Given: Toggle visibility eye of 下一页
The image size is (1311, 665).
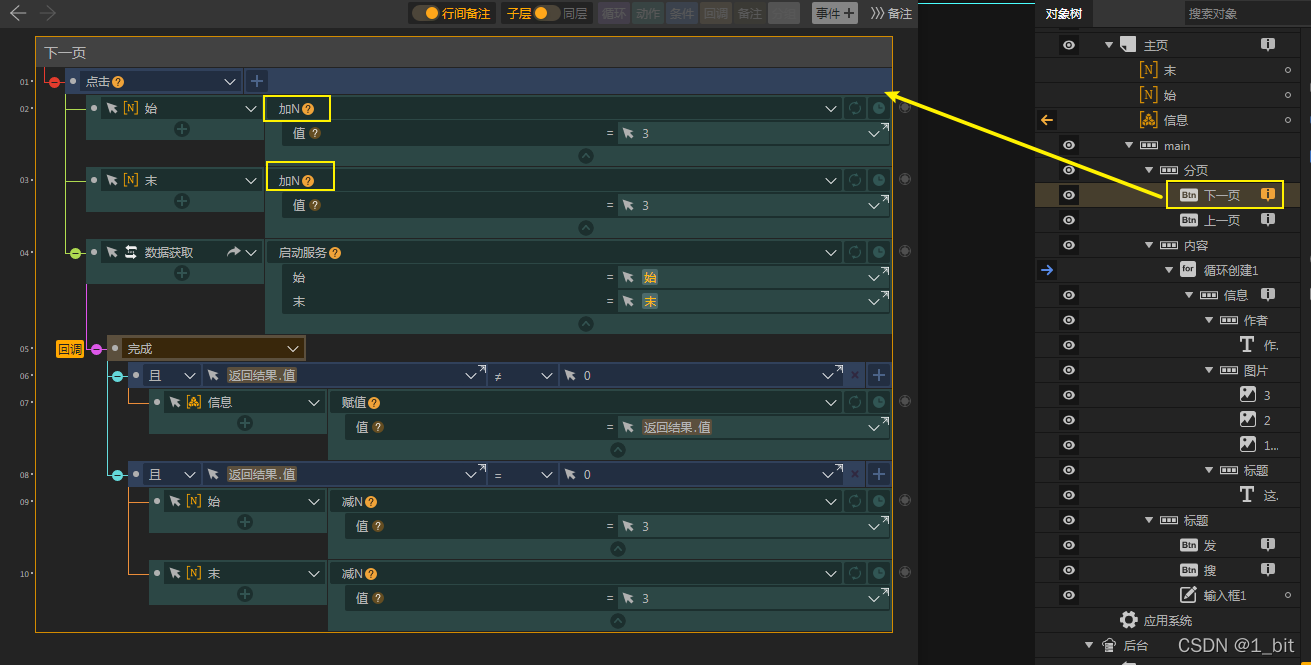Looking at the screenshot, I should point(1069,195).
